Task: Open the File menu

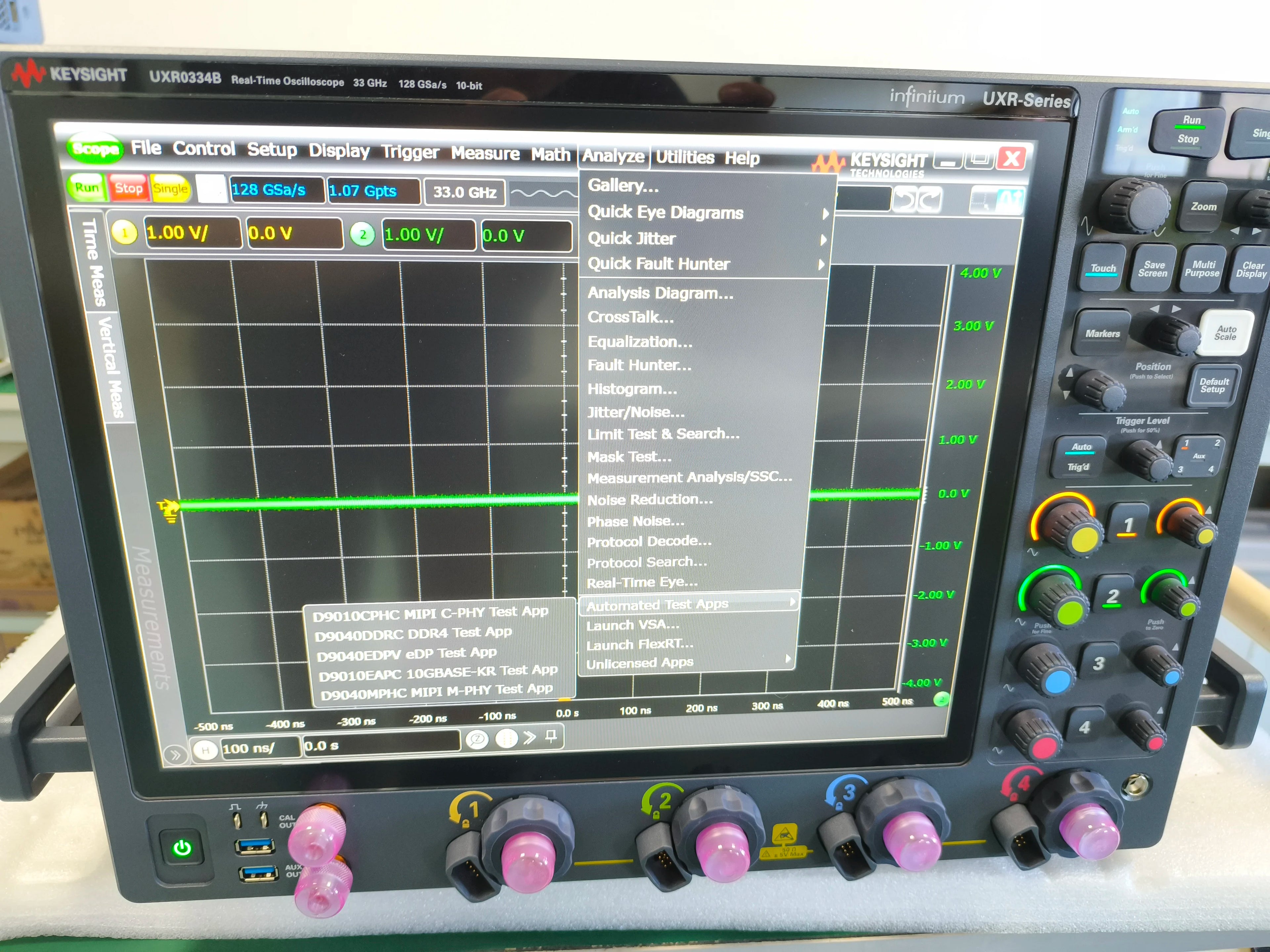Action: [x=146, y=147]
